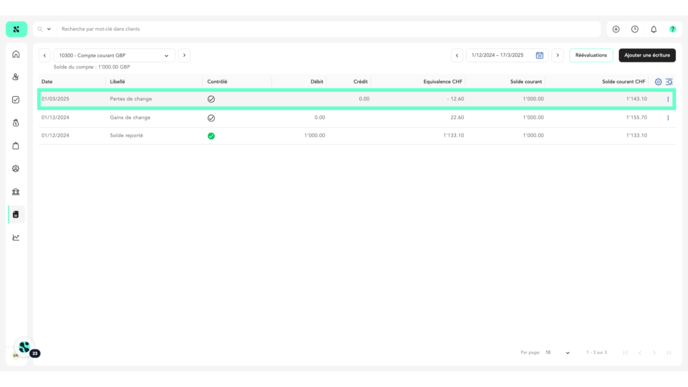688x387 pixels.
Task: Open the contacts icon in sidebar
Action: coord(16,77)
